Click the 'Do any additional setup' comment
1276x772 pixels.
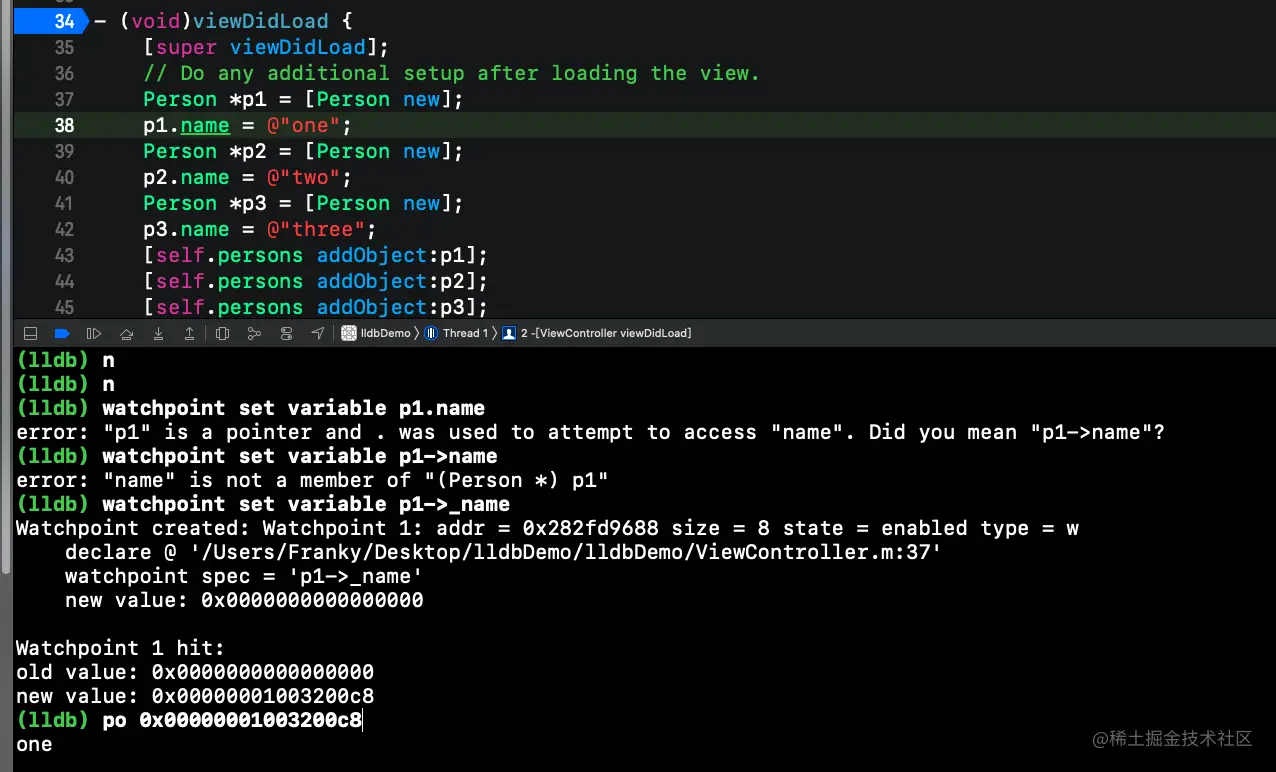pyautogui.click(x=451, y=73)
